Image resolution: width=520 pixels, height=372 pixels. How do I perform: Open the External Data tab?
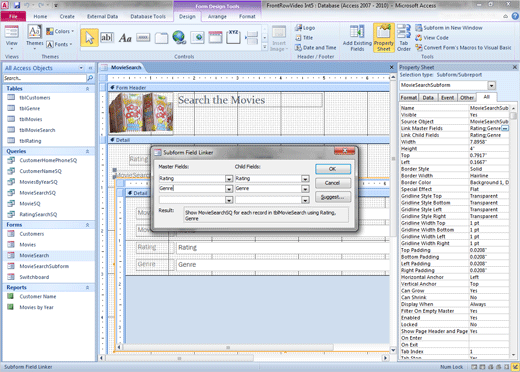[x=102, y=16]
